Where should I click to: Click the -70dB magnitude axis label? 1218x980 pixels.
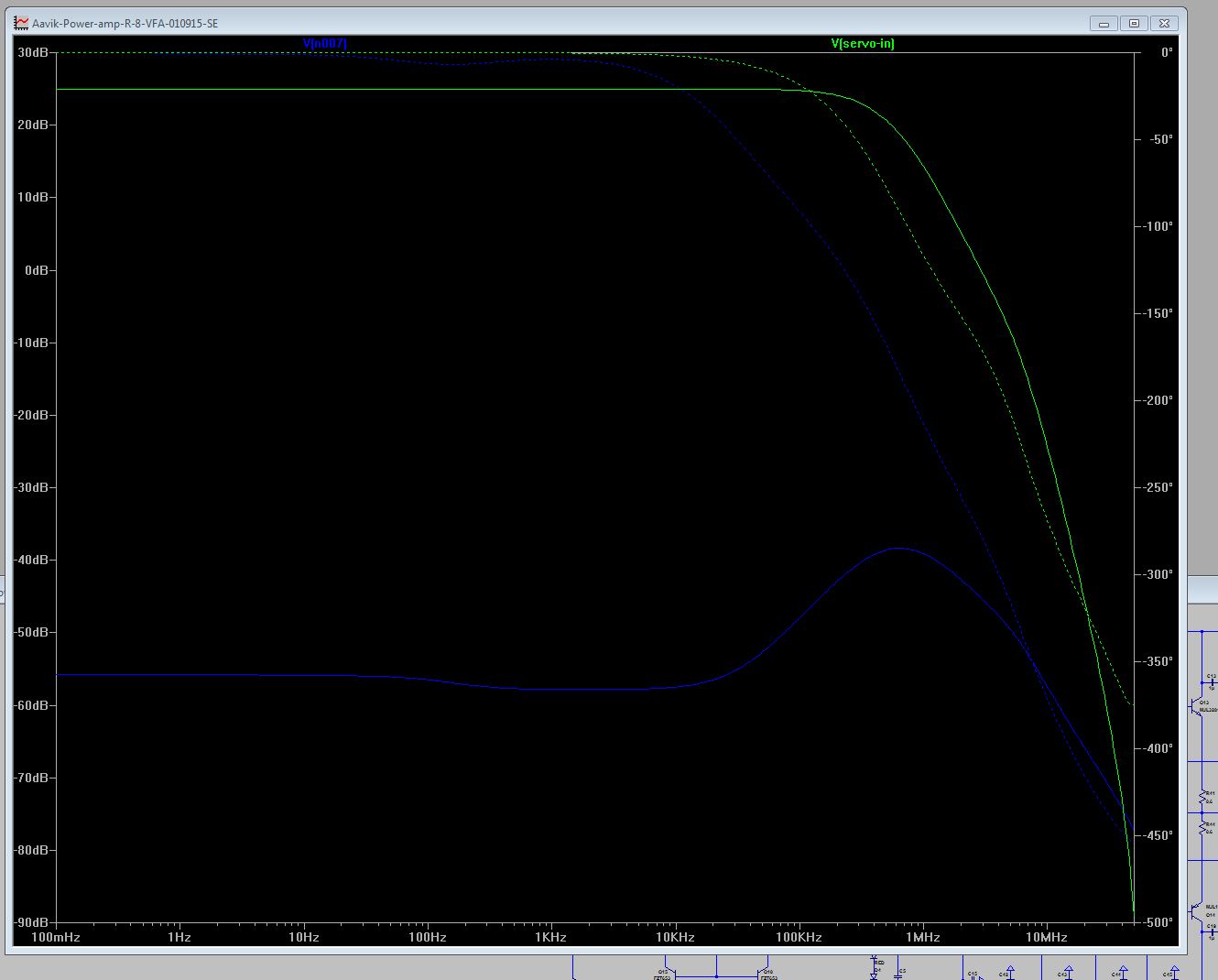tap(31, 778)
